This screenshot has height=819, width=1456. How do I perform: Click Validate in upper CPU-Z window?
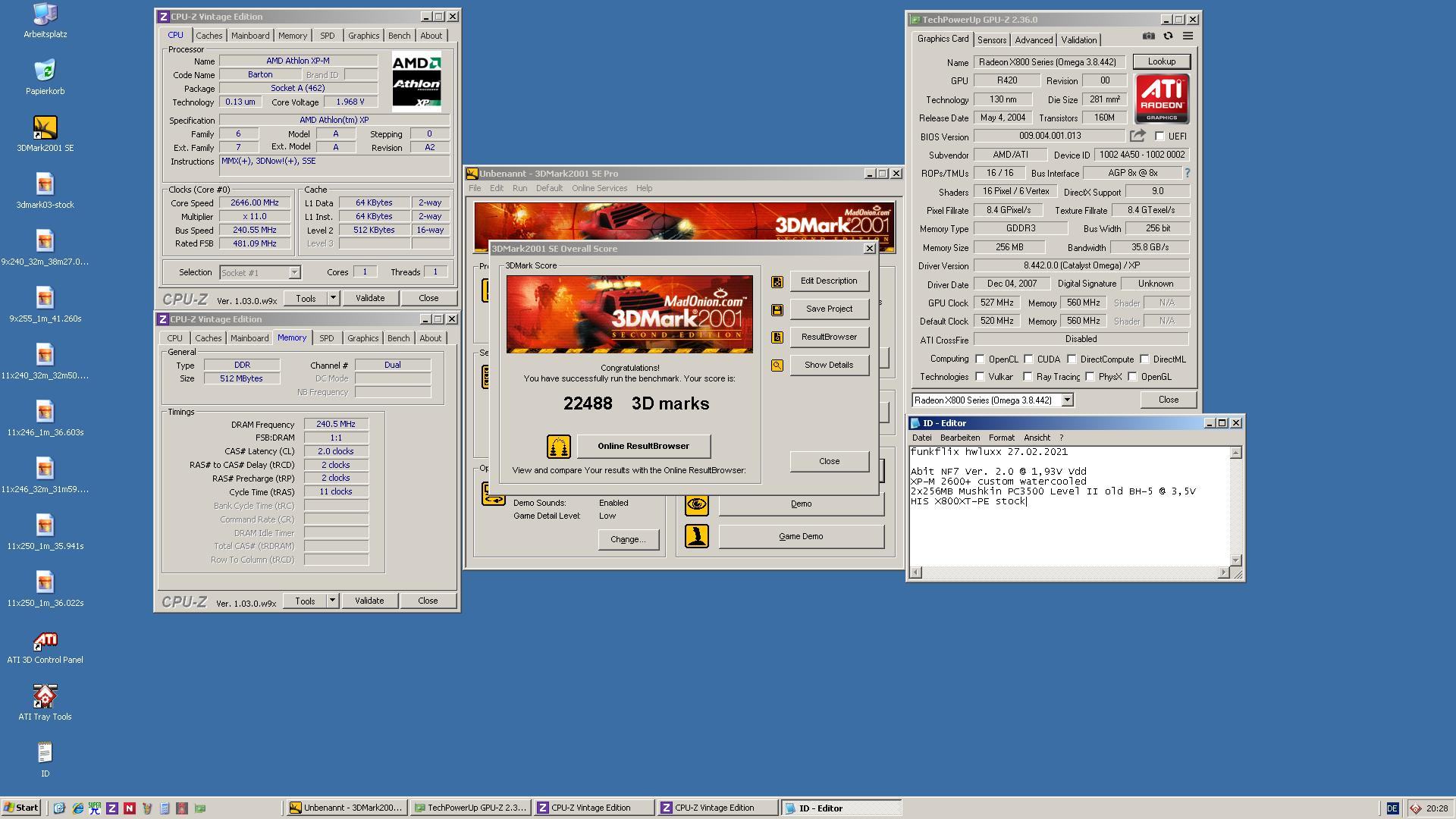point(370,298)
